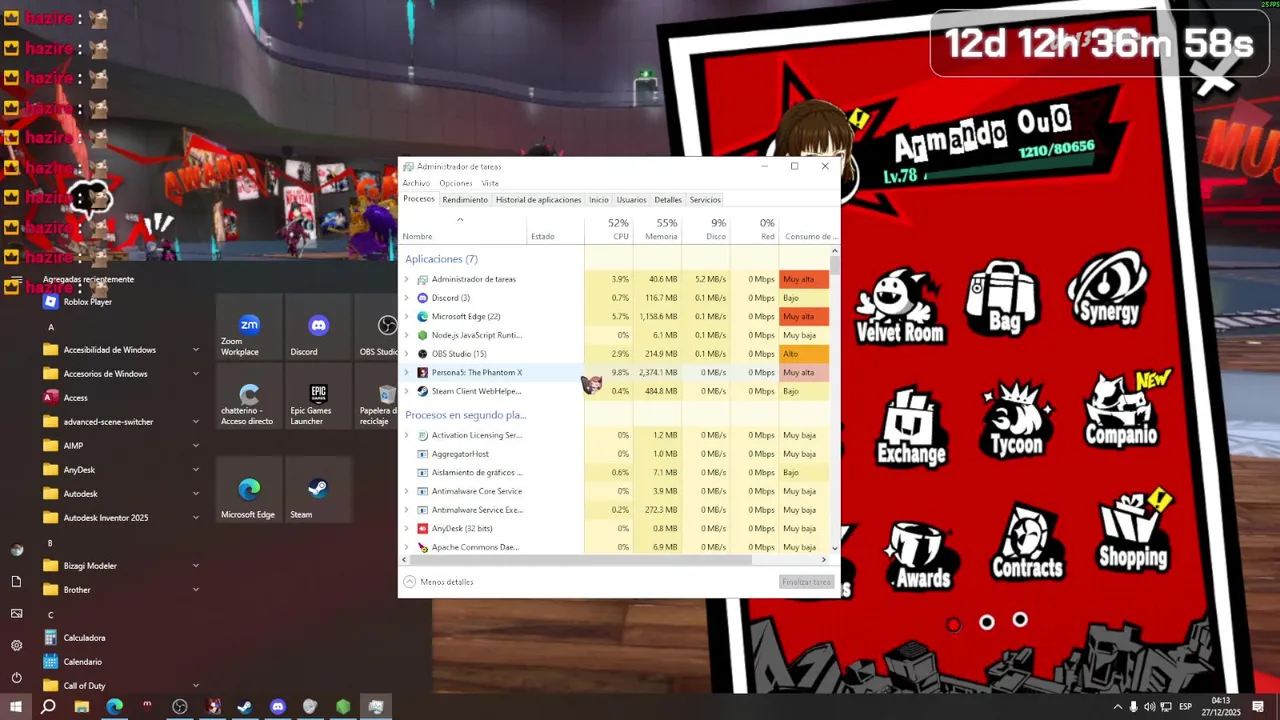The height and width of the screenshot is (720, 1280).
Task: Launch the Steam tile in Start menu
Action: pos(318,490)
